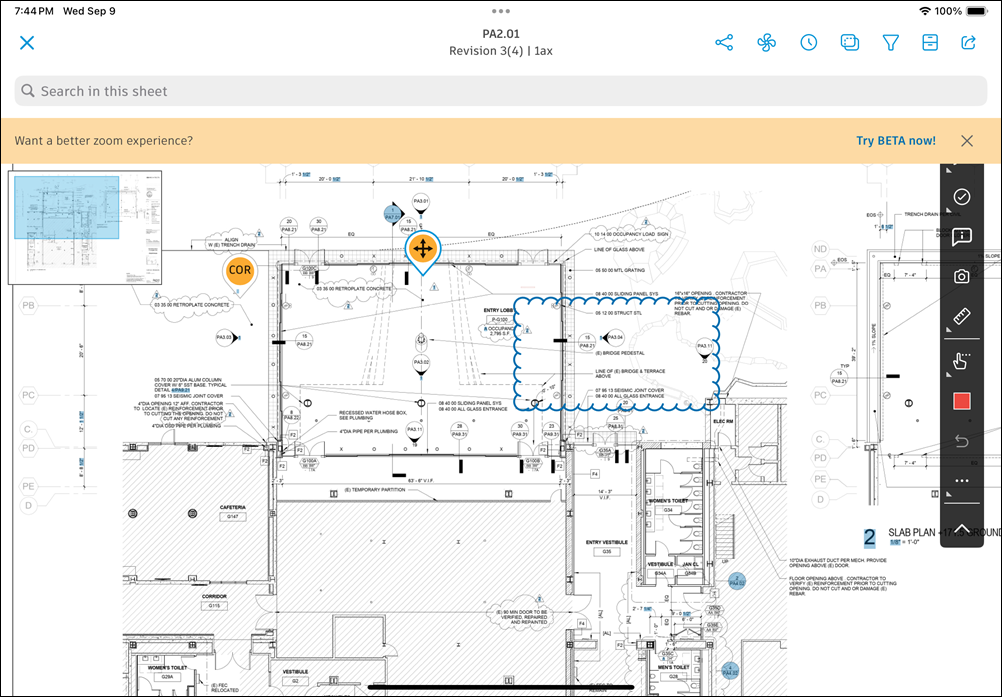Select the orange COR pin on the sheet
The width and height of the screenshot is (1002, 697).
click(x=240, y=271)
